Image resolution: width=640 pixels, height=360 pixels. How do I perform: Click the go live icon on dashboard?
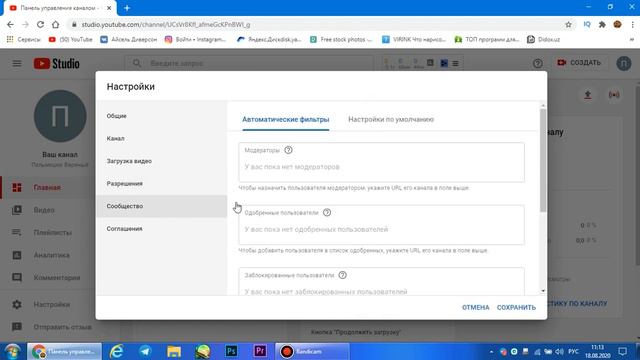[614, 95]
